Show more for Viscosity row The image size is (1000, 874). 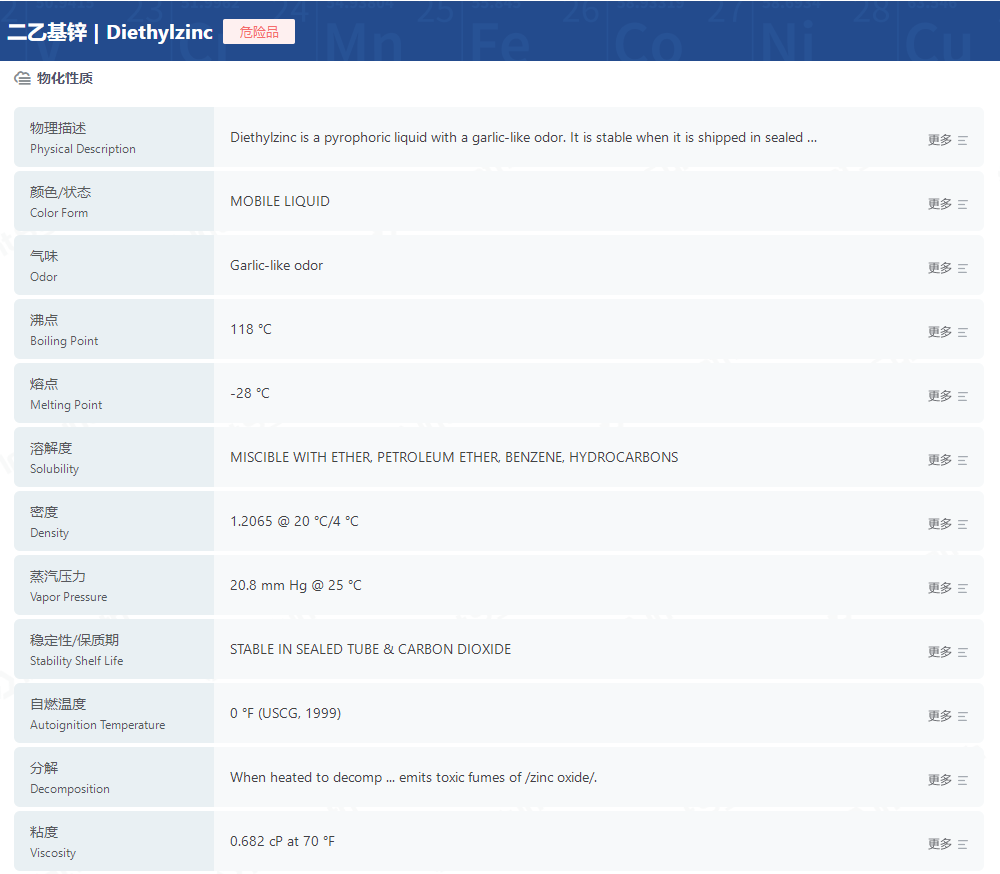click(x=948, y=844)
